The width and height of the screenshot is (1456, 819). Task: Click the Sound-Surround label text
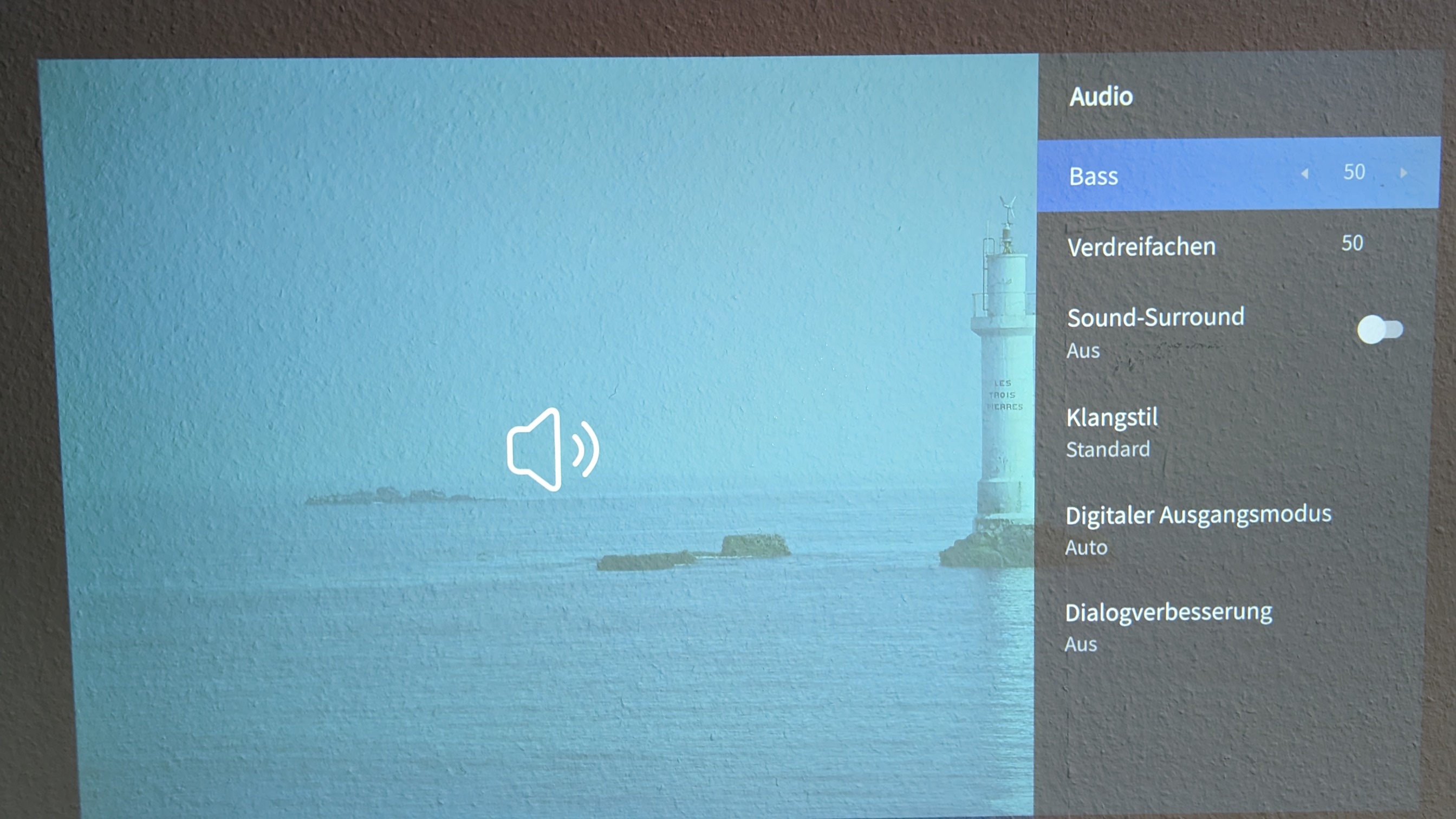tap(1155, 317)
